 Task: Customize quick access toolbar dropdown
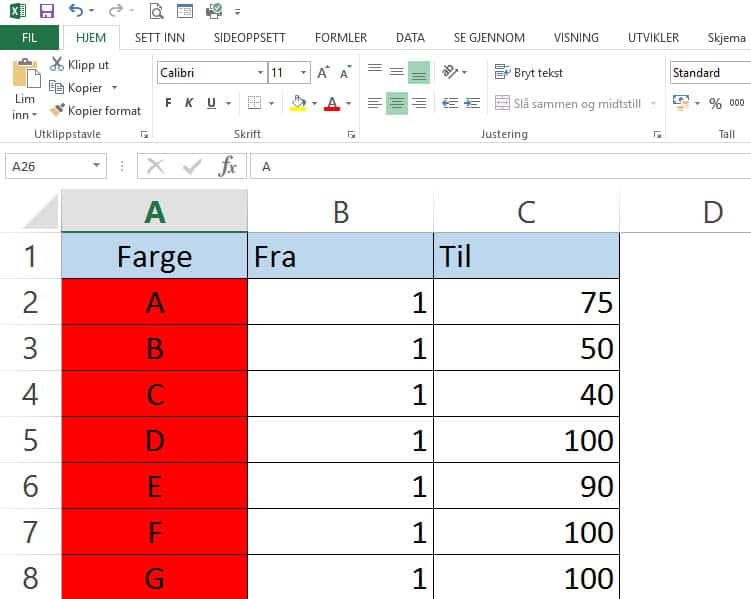tap(237, 11)
